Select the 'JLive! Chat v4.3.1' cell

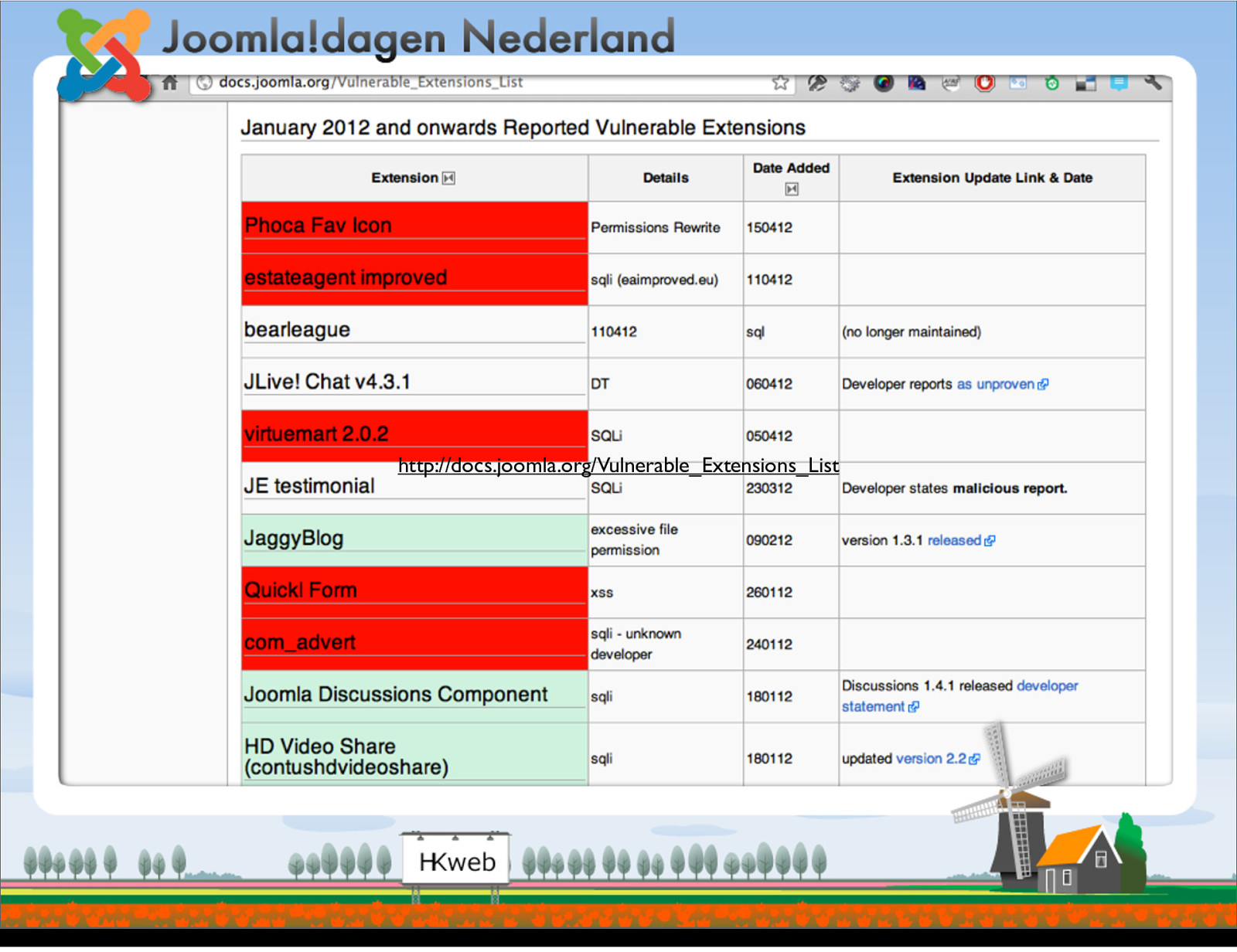tap(414, 383)
